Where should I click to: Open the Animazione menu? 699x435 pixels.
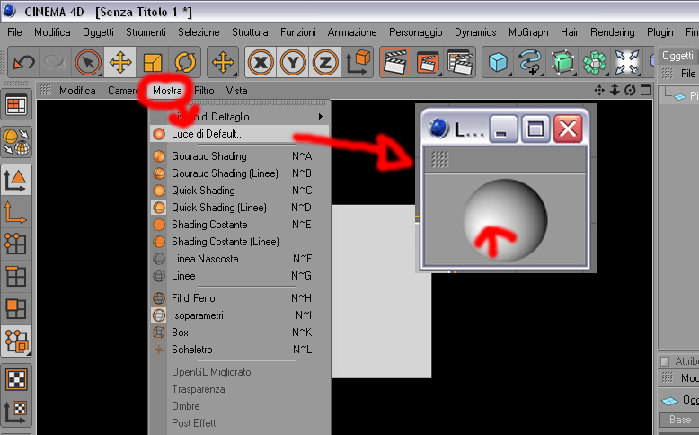click(352, 32)
